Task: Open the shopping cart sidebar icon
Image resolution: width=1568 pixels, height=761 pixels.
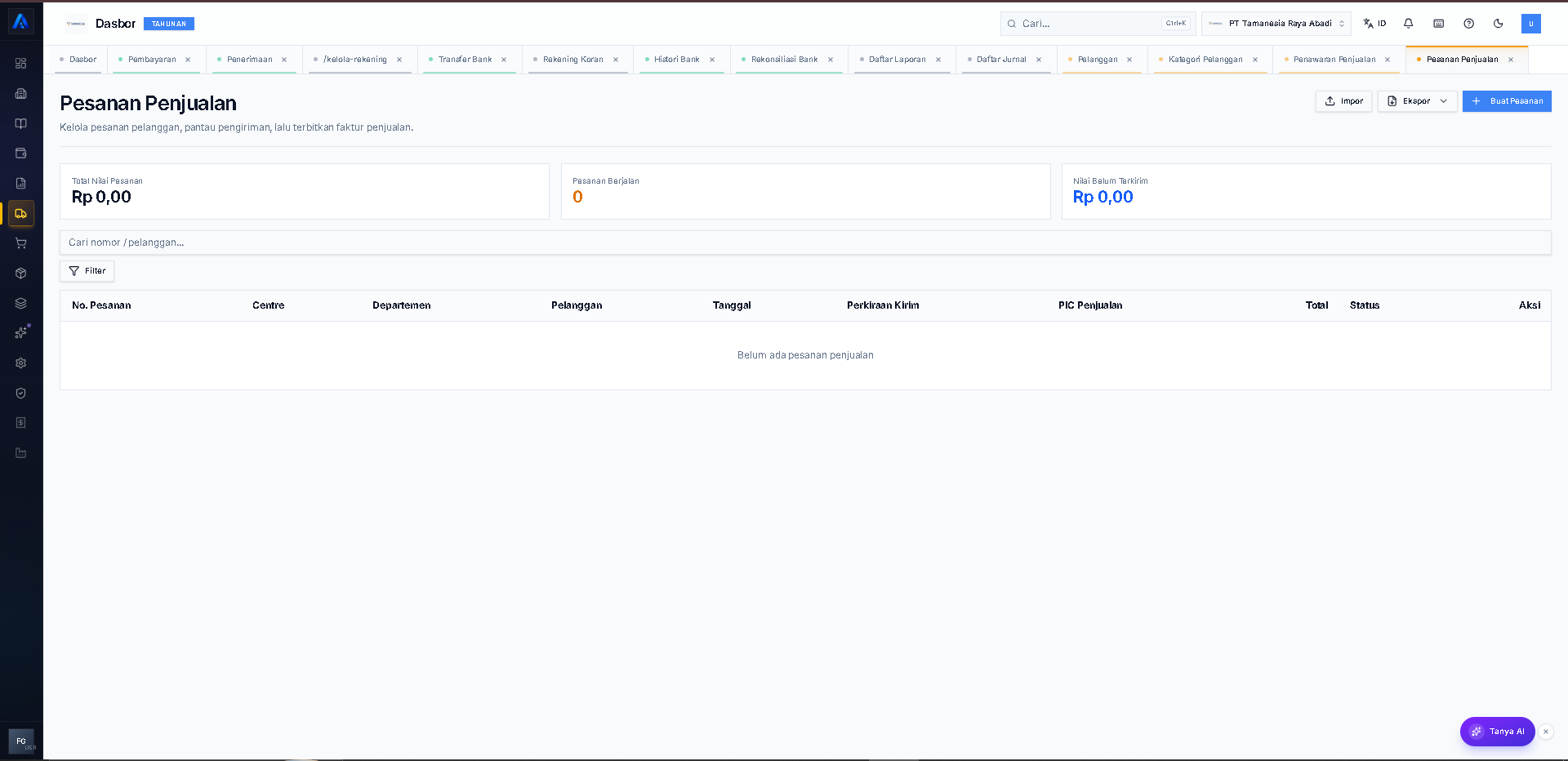Action: coord(21,243)
